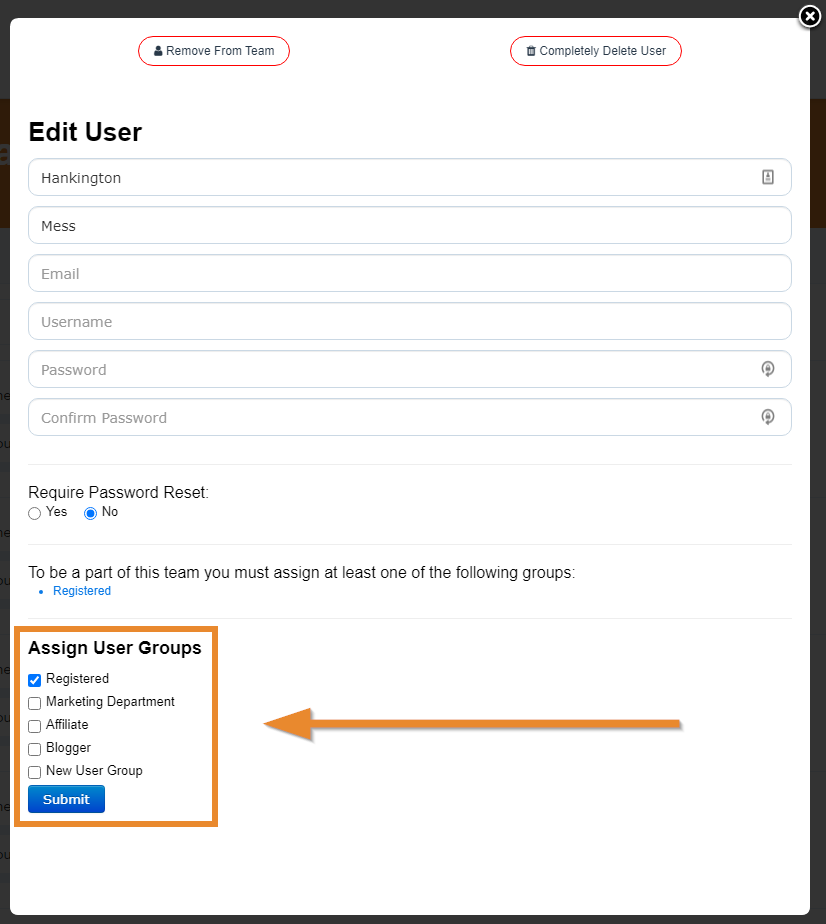Toggle the New User Group checkbox

pyautogui.click(x=35, y=772)
